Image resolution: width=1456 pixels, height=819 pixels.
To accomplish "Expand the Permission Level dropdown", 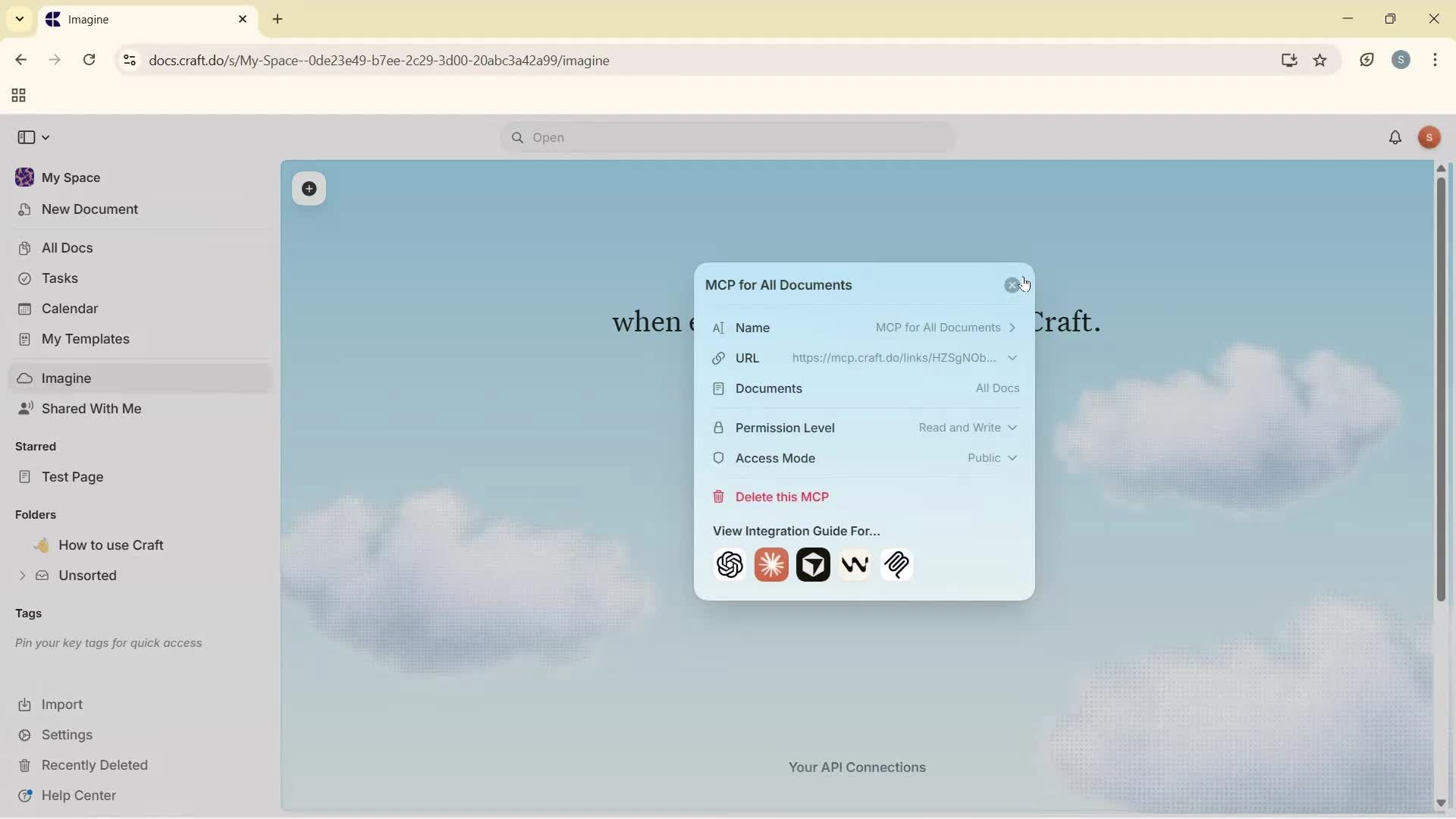I will [x=968, y=428].
